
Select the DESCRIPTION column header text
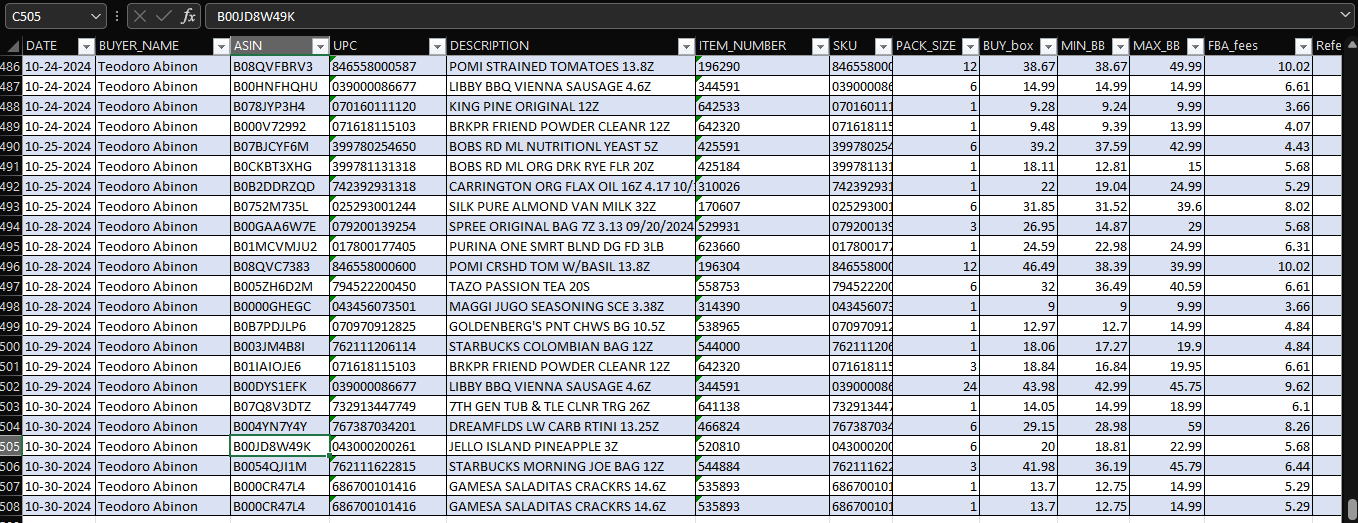(x=489, y=46)
